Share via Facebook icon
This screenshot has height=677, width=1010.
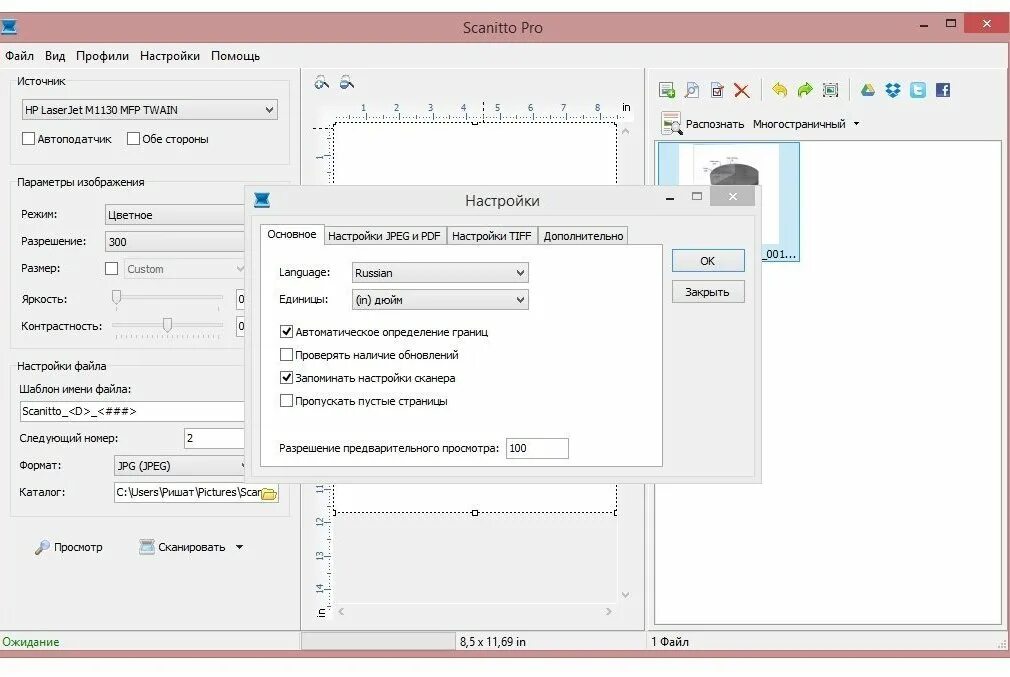pos(943,90)
